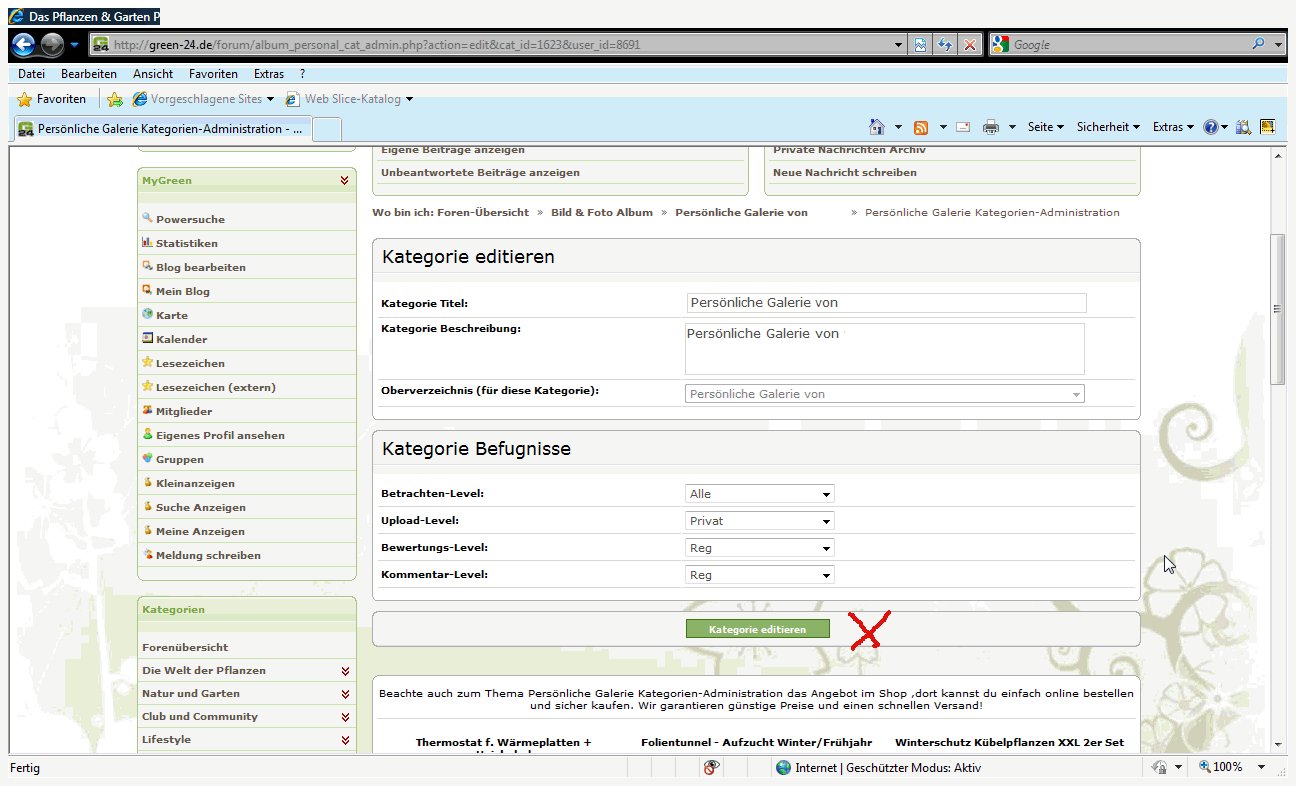Click the Print icon in command bar
Image resolution: width=1296 pixels, height=786 pixels.
(x=990, y=127)
